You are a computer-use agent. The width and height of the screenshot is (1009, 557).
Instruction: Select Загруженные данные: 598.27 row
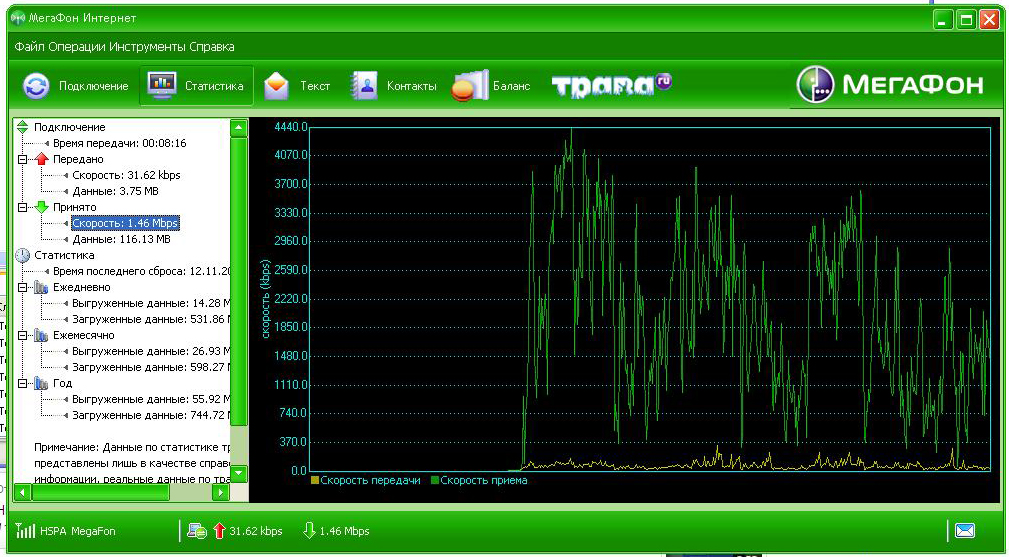click(x=151, y=367)
